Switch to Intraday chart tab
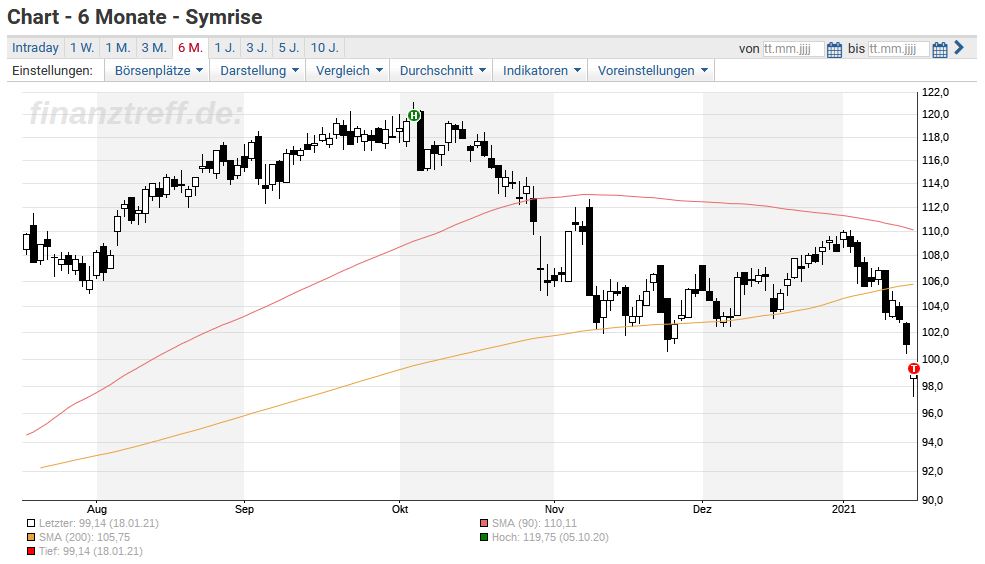Screen dimensions: 985x564 35,48
